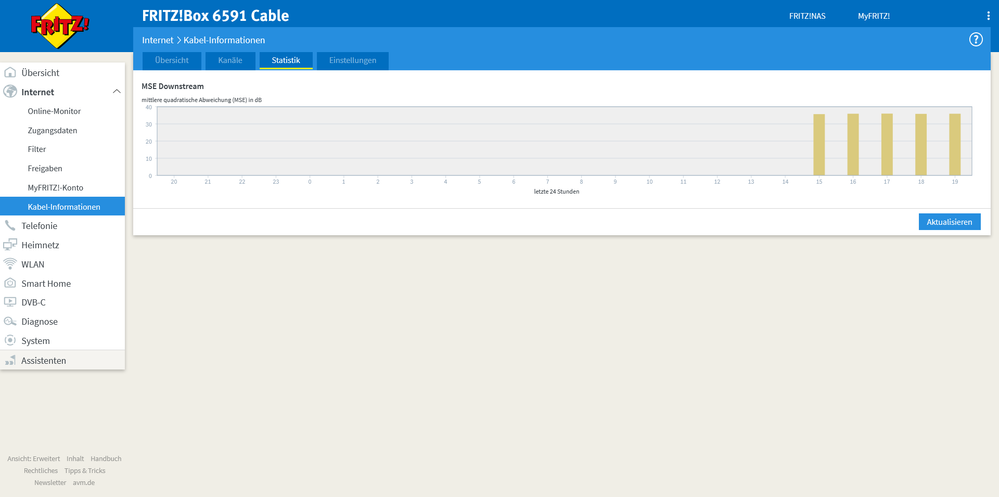Screen dimensions: 999x497
Task: Open Smart Home menu label
Action: pyautogui.click(x=46, y=284)
